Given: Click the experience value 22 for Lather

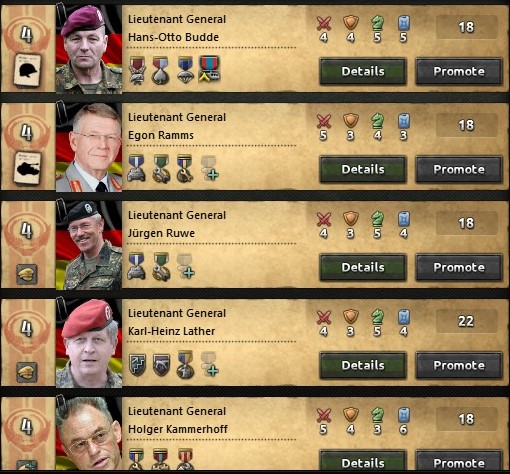Looking at the screenshot, I should pyautogui.click(x=466, y=321).
